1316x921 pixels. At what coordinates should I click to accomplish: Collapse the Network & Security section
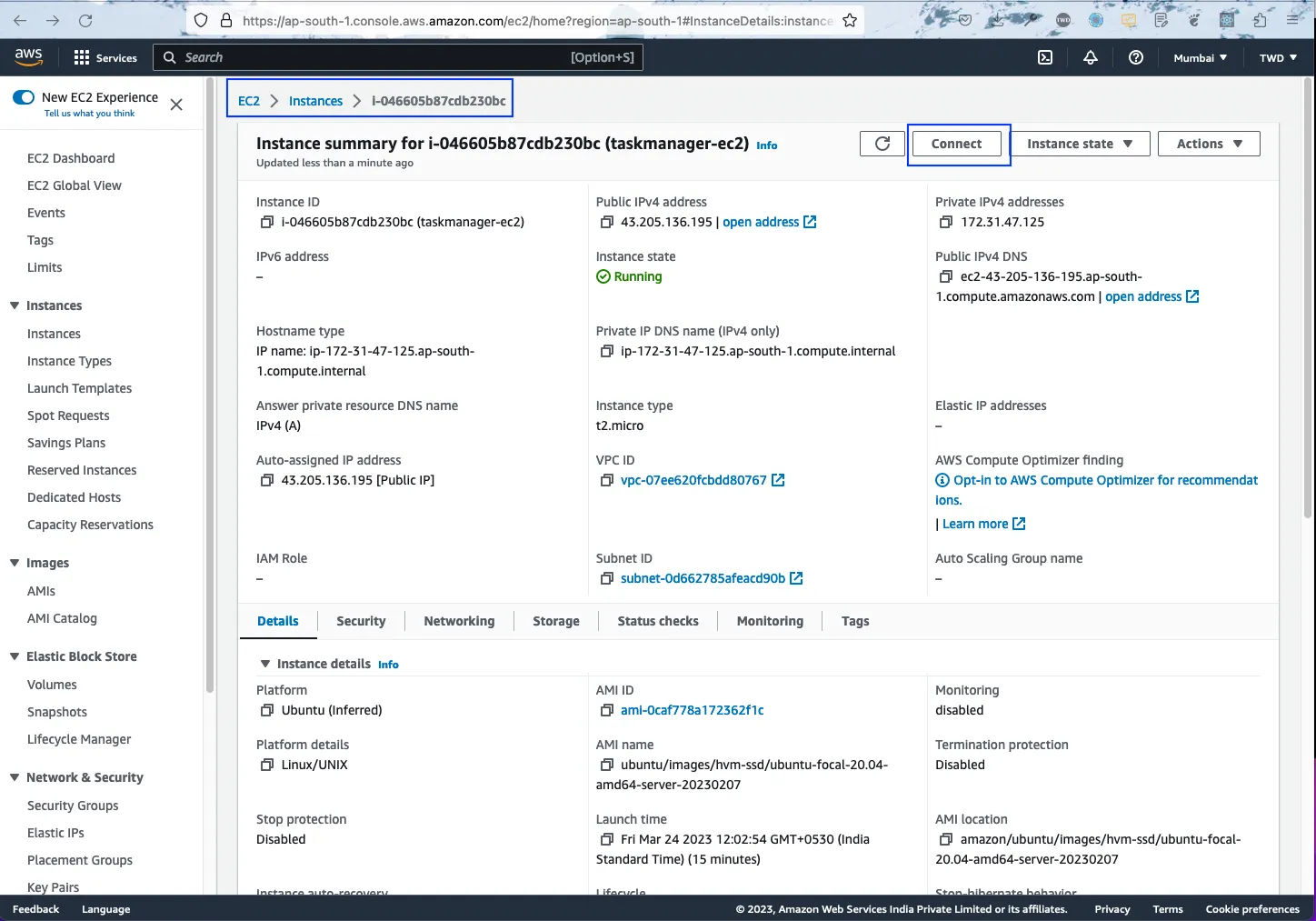tap(15, 777)
